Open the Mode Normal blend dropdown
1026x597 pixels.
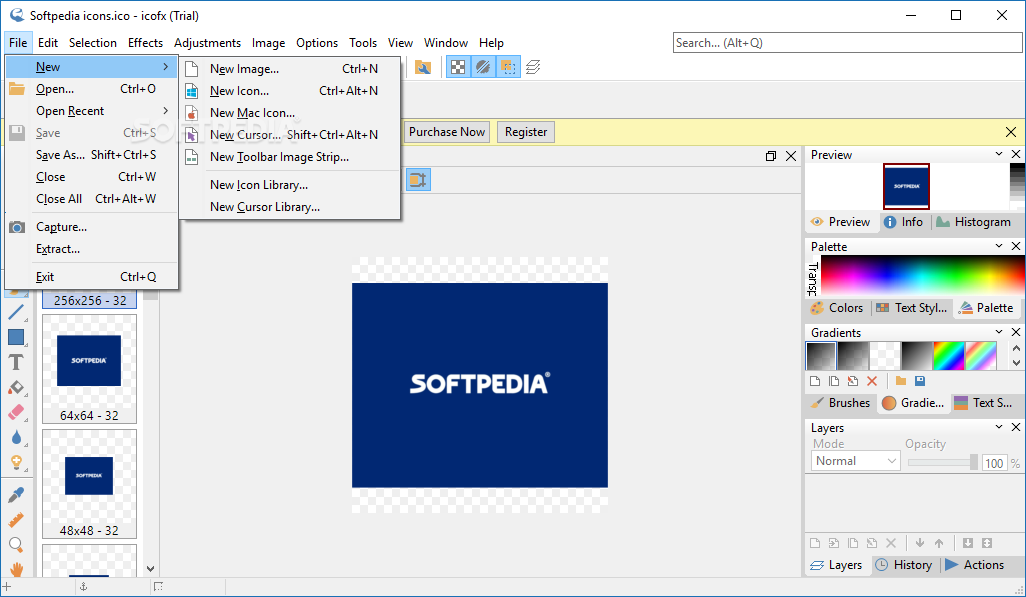855,461
